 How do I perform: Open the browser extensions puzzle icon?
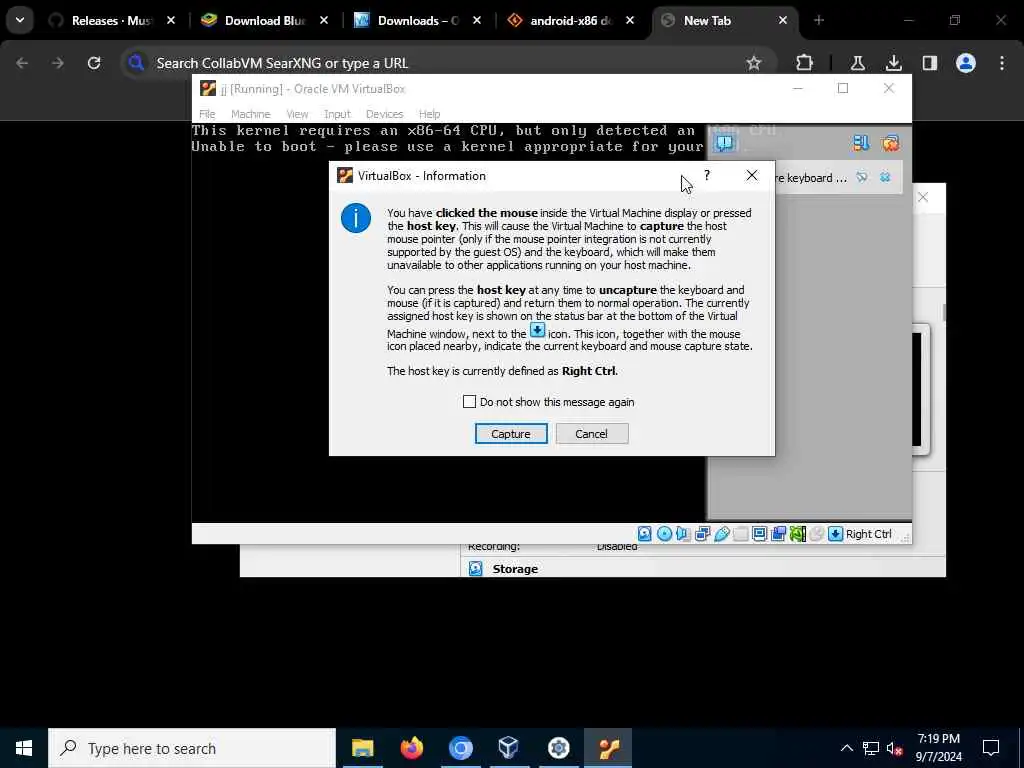805,63
